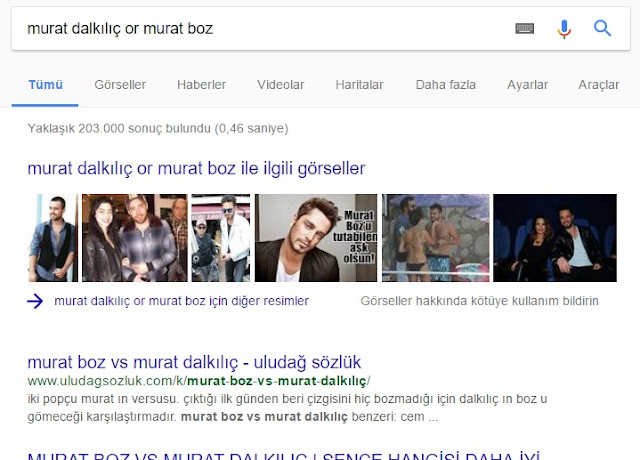Open the Haberler tab
The width and height of the screenshot is (640, 460).
tap(201, 85)
